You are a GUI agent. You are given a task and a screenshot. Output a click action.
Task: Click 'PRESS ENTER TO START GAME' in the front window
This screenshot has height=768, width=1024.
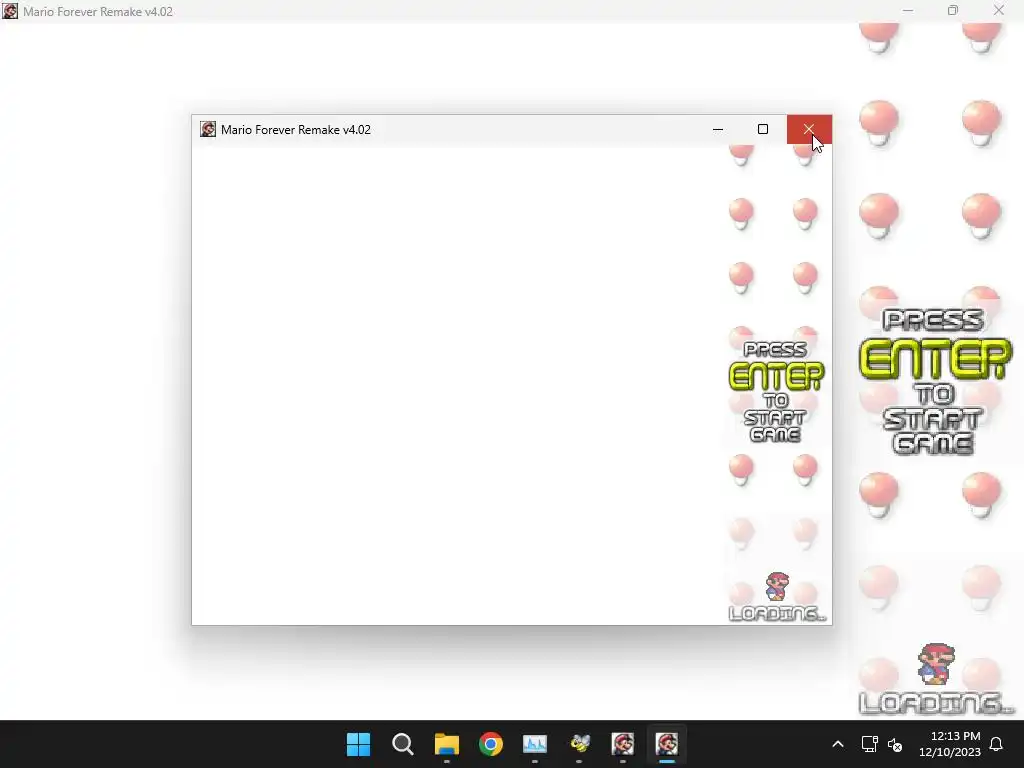tap(776, 391)
